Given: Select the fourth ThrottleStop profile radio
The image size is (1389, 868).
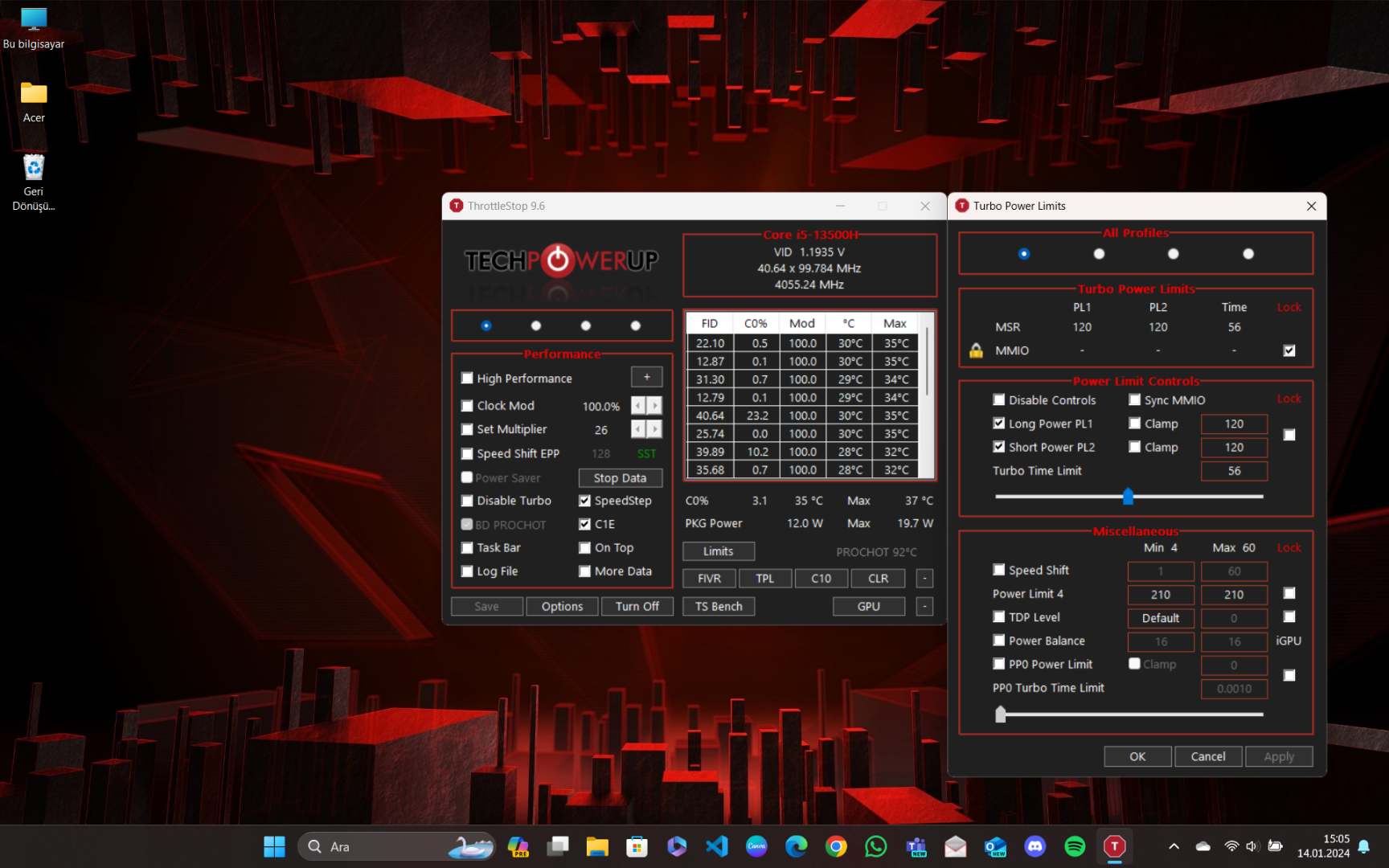Looking at the screenshot, I should (636, 325).
